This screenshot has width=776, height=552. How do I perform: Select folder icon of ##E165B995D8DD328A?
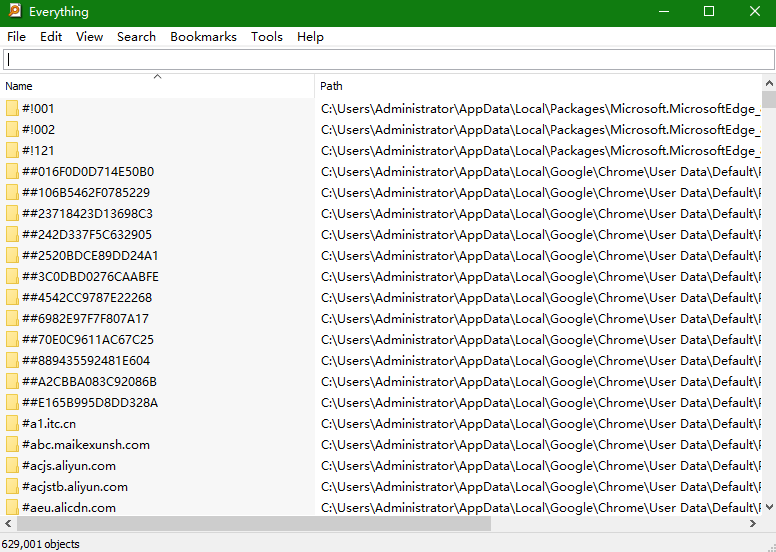coord(12,402)
